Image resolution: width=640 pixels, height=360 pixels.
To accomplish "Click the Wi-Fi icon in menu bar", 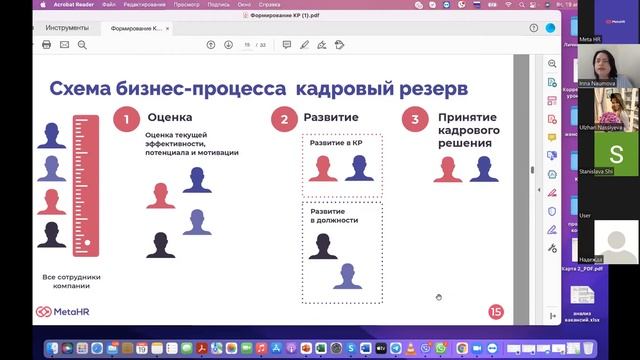I will point(508,4).
